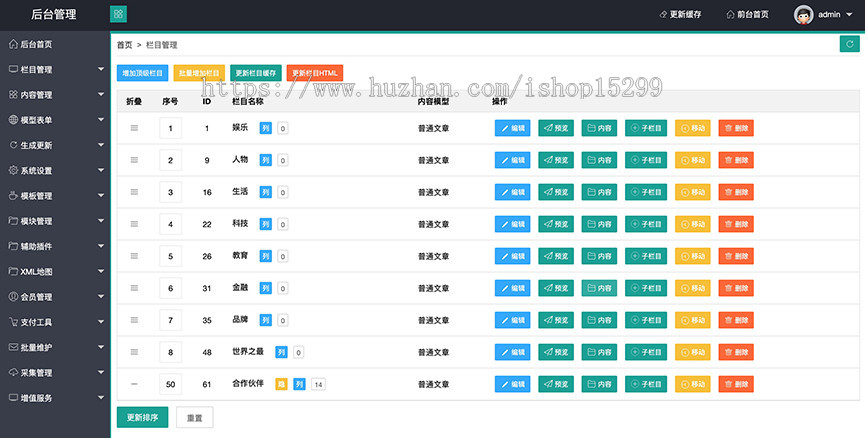This screenshot has height=438, width=865.
Task: Toggle the 增值服务 dropdown arrow
Action: (100, 397)
